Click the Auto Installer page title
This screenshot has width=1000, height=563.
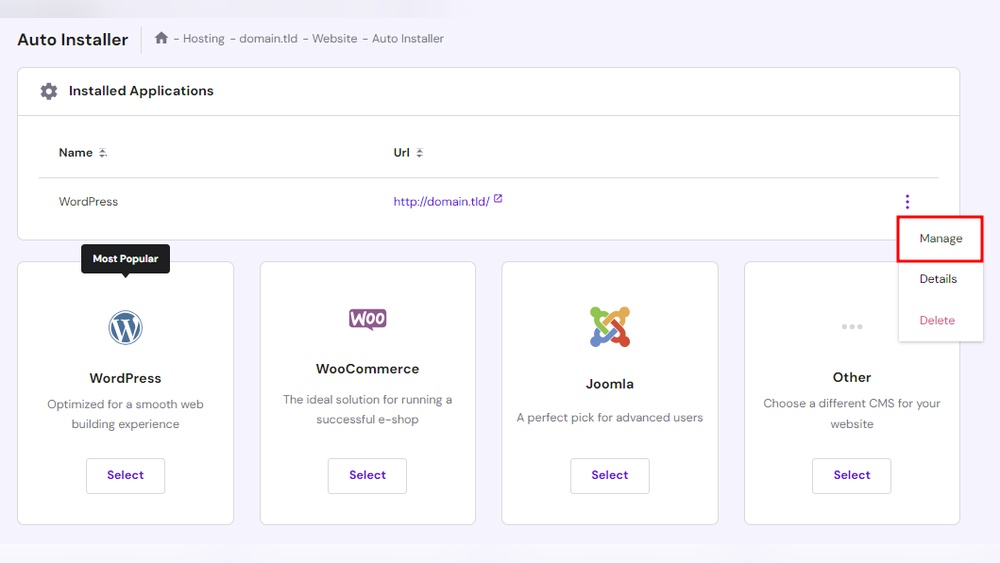click(73, 40)
